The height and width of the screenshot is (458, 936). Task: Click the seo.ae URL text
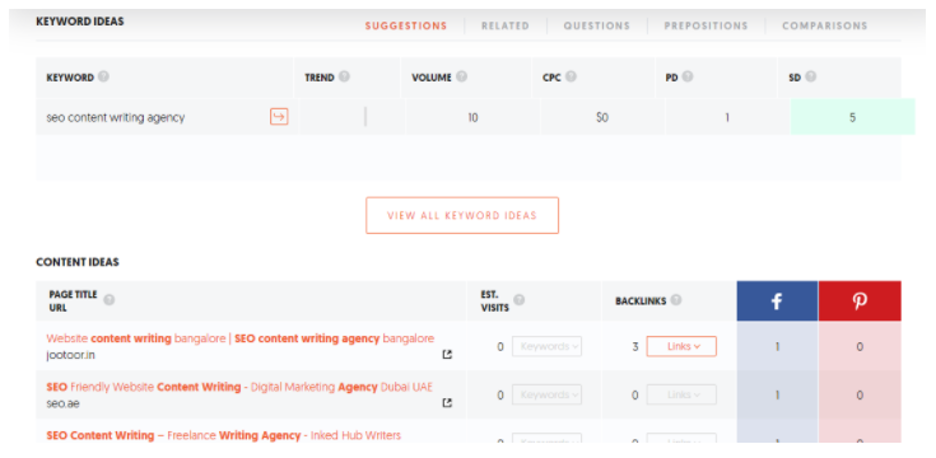[63, 404]
